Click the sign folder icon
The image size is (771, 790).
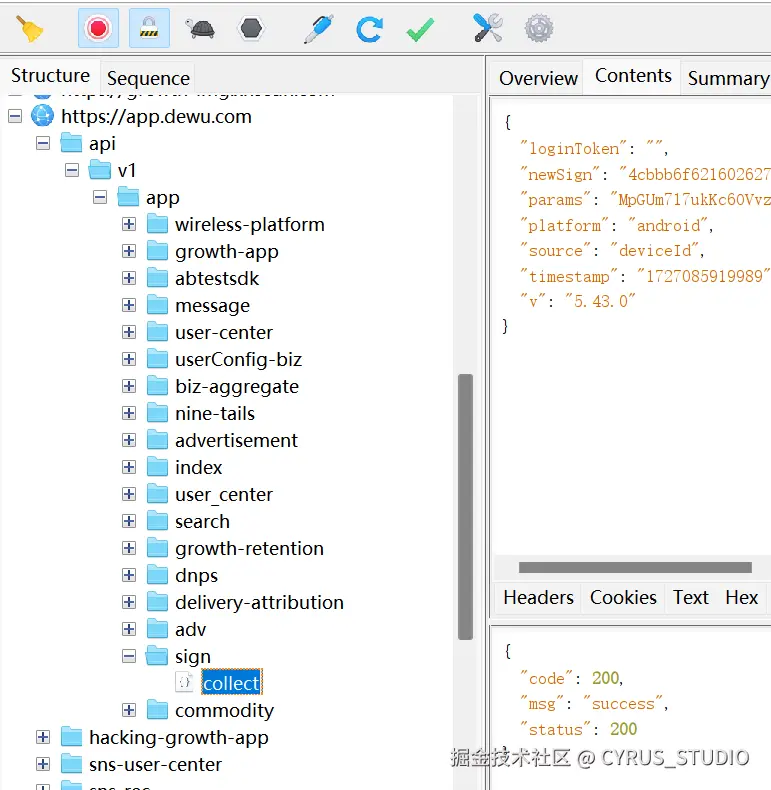(157, 655)
